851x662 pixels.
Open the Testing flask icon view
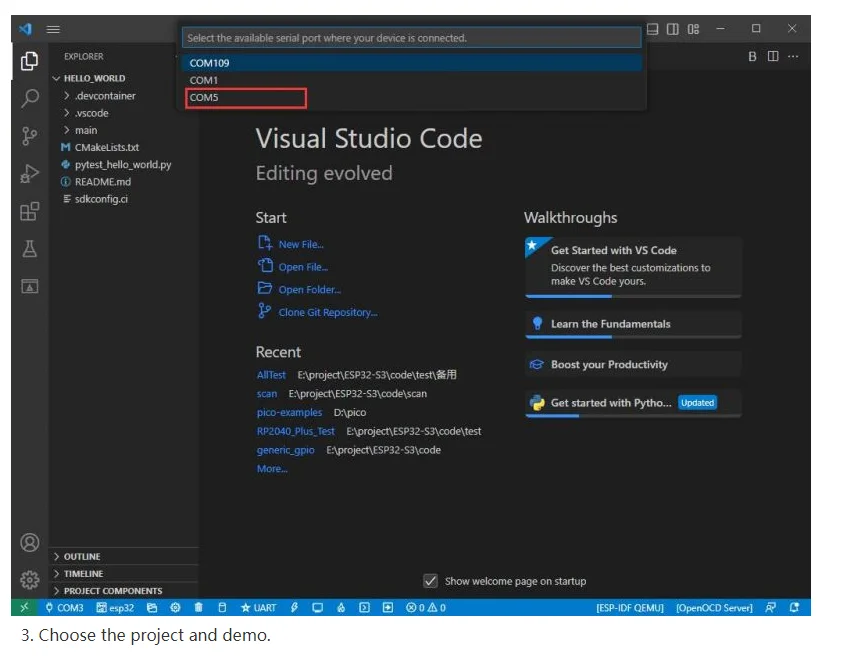(x=30, y=249)
